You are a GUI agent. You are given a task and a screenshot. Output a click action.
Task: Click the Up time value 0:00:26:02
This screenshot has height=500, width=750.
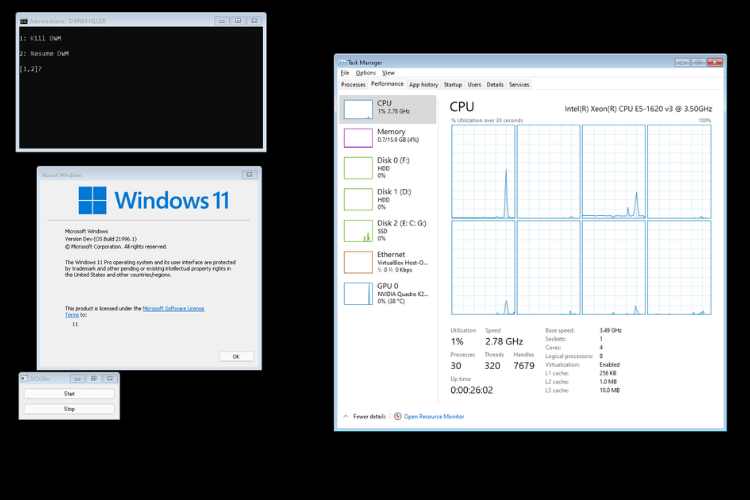click(x=472, y=390)
